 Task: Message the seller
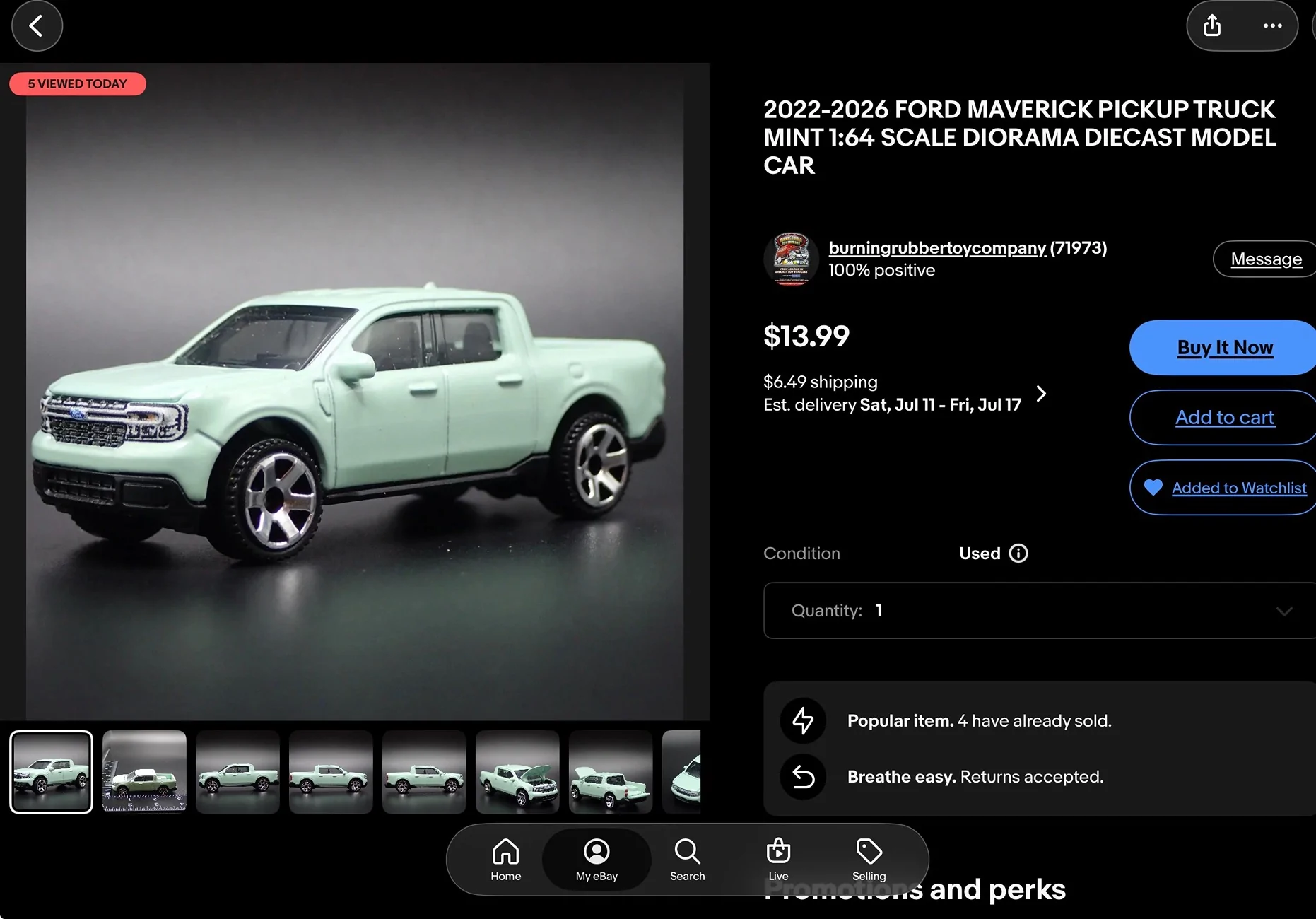pyautogui.click(x=1265, y=259)
